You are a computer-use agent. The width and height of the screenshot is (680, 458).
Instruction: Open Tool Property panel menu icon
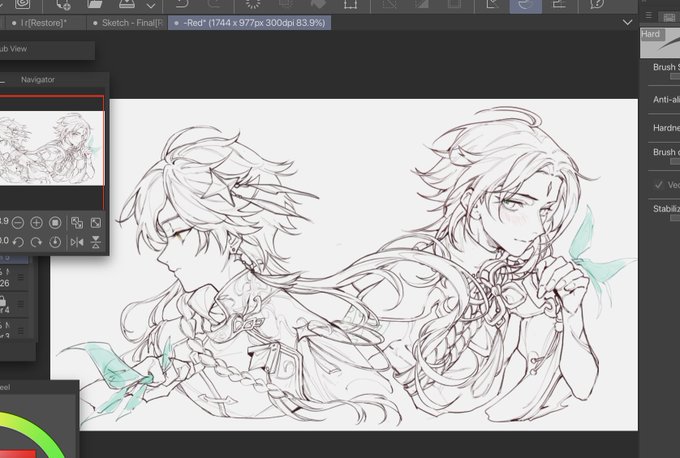click(x=648, y=16)
